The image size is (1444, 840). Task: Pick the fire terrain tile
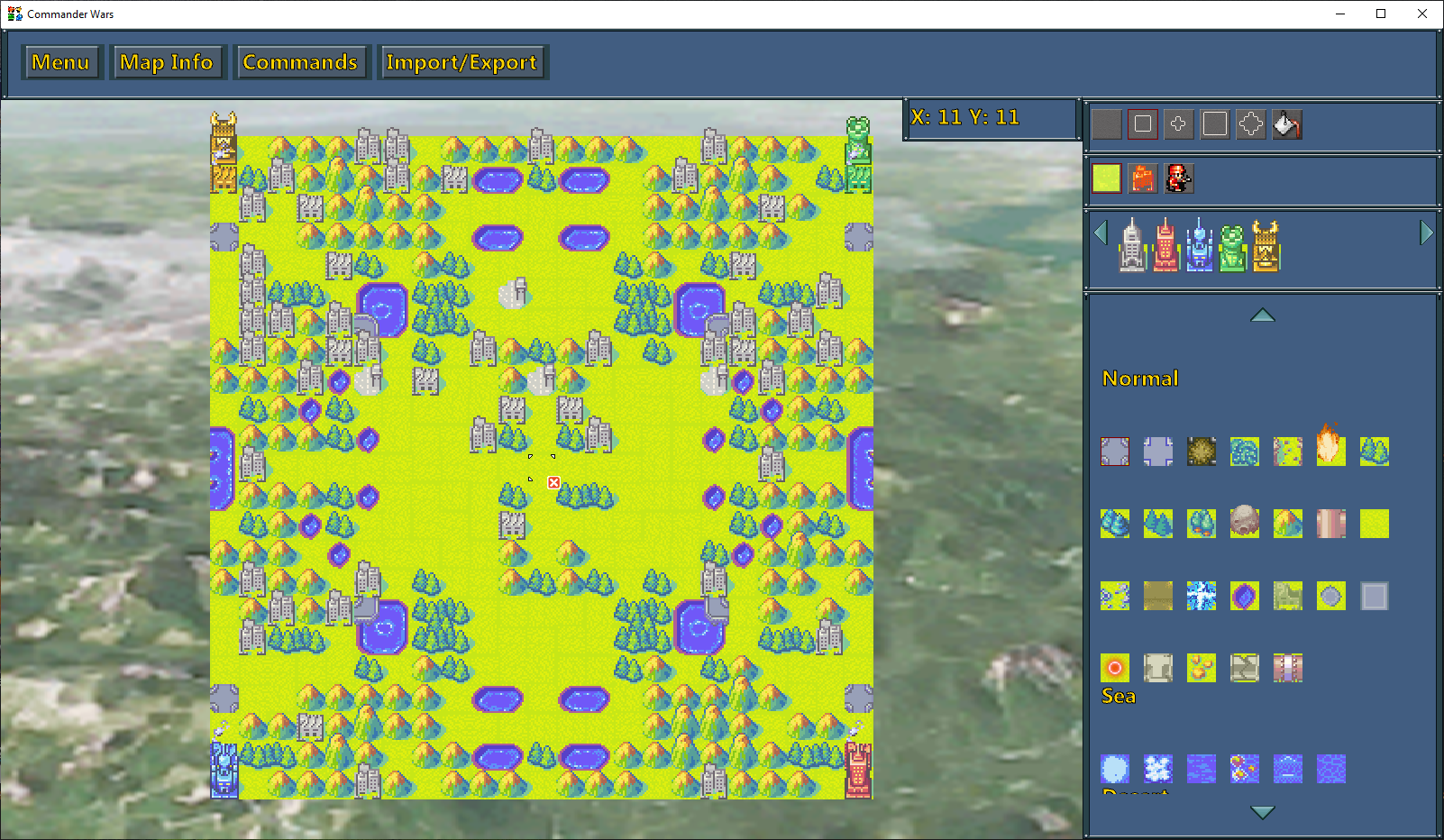click(x=1330, y=445)
